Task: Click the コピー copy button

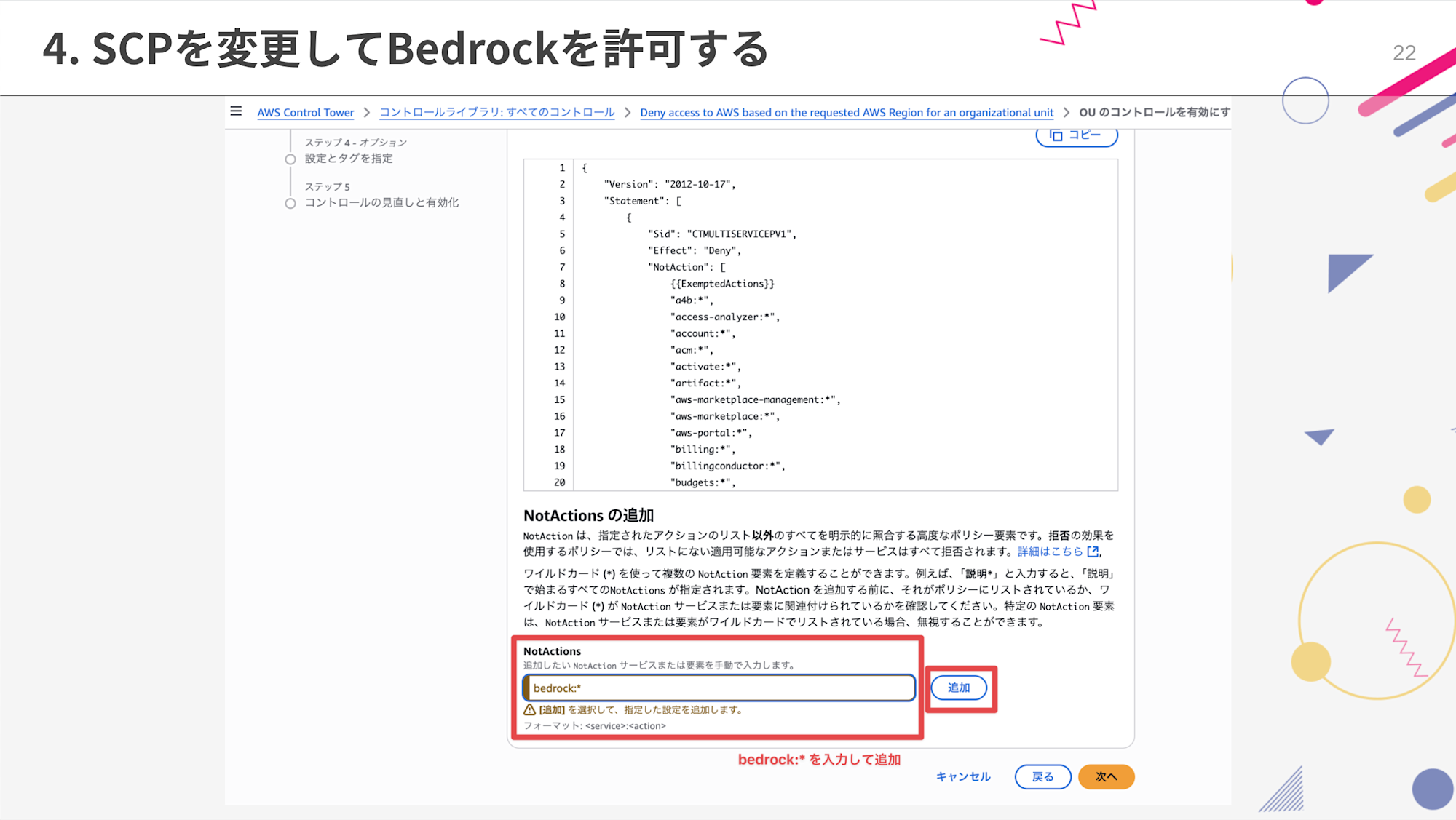Action: [x=1076, y=135]
